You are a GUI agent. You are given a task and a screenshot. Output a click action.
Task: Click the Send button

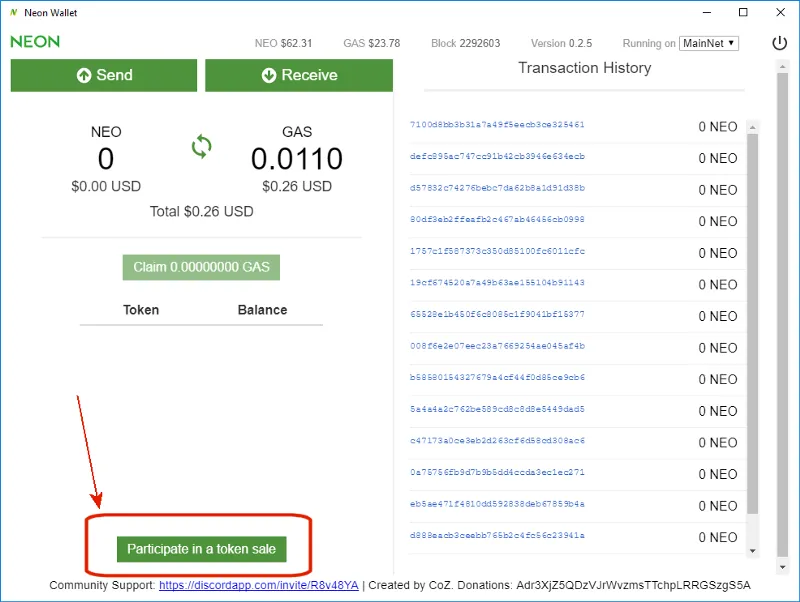point(104,75)
